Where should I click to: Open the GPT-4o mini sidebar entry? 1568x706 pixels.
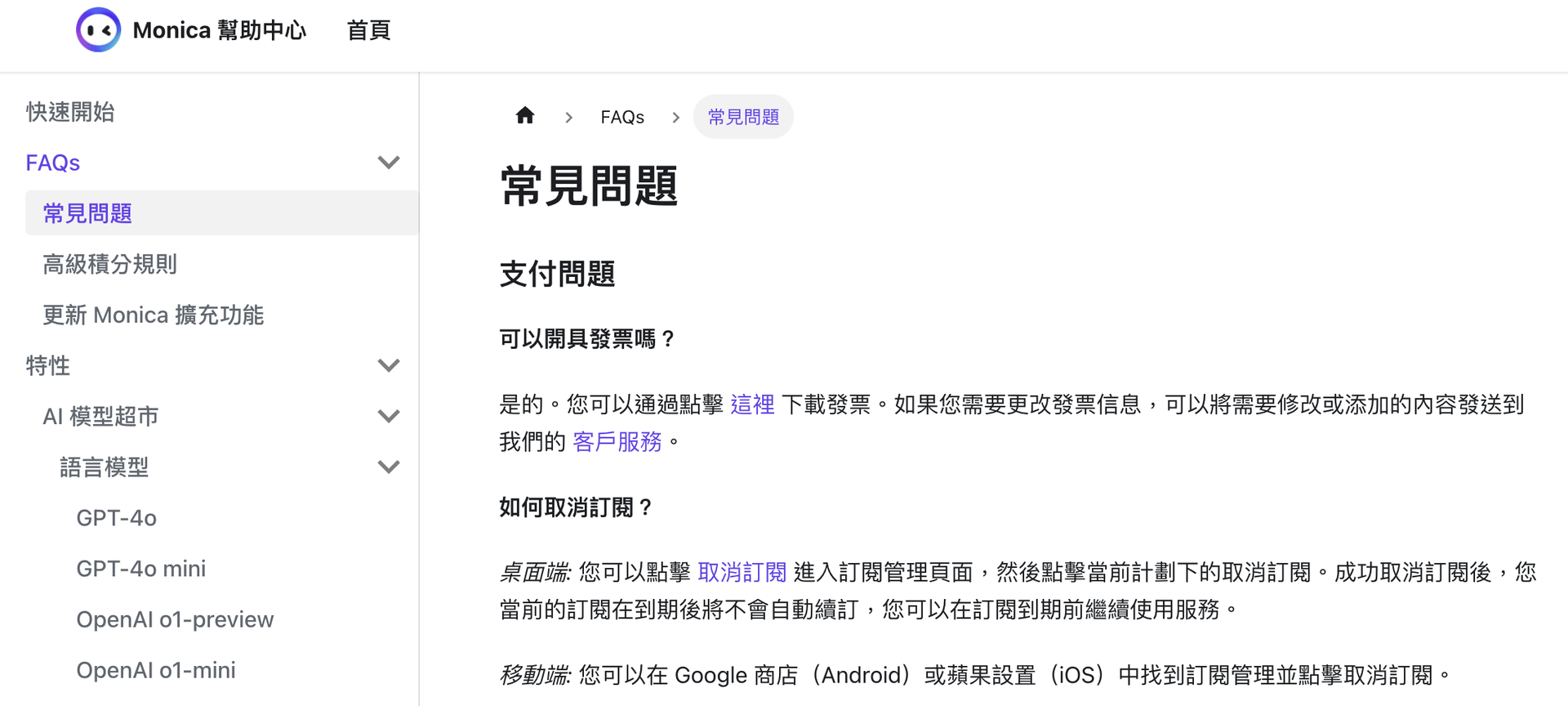coord(140,569)
